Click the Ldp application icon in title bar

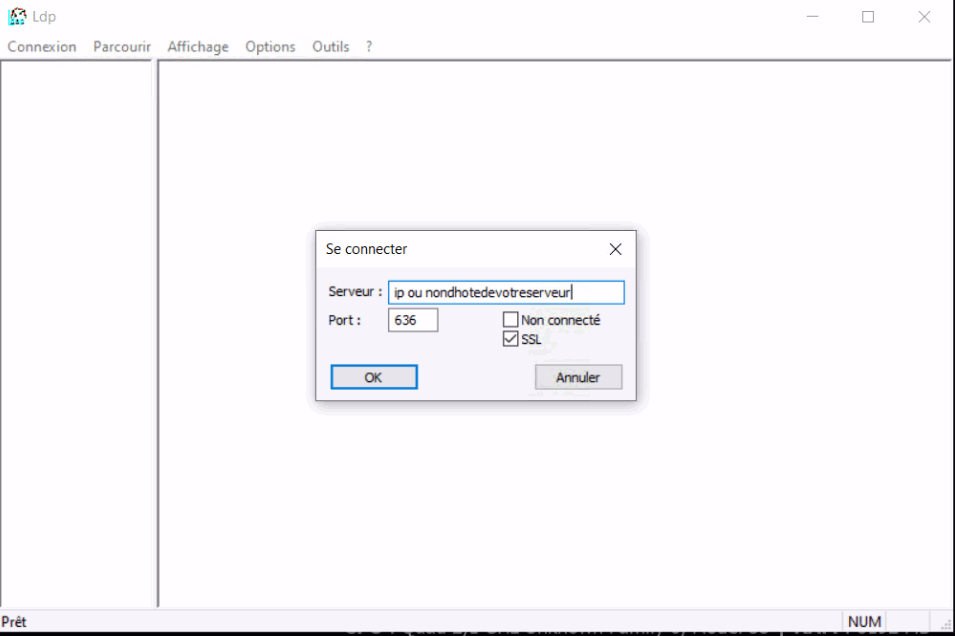tap(16, 16)
